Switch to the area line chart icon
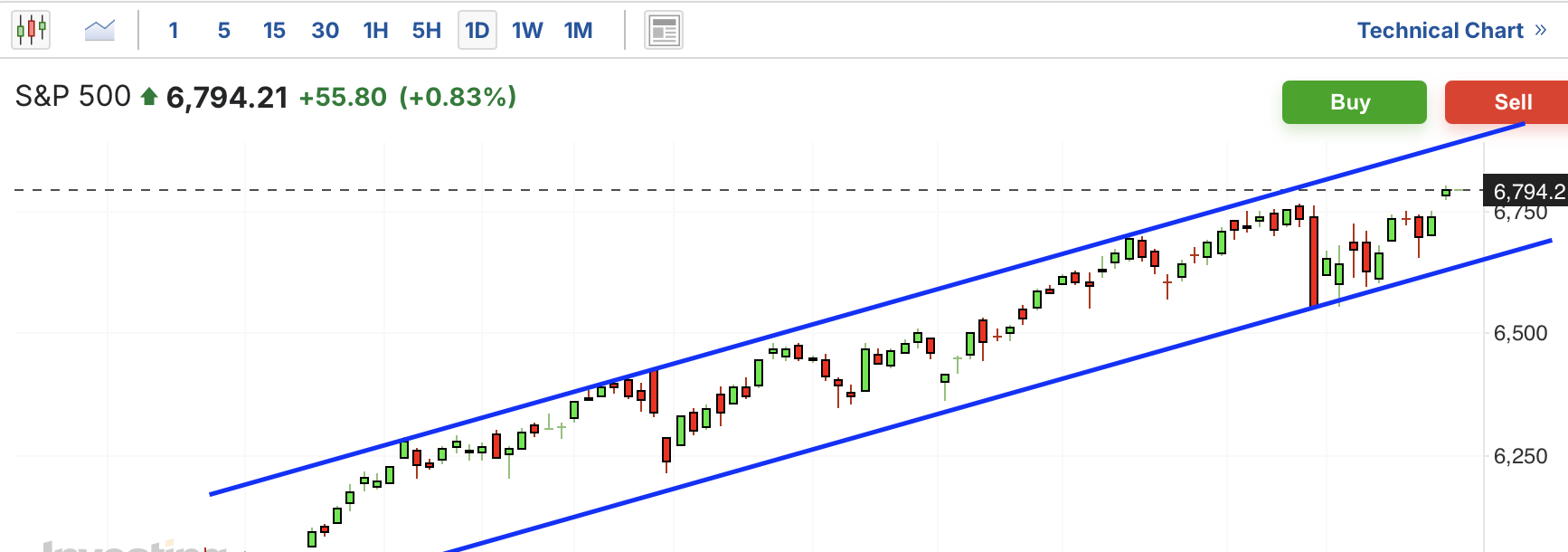This screenshot has width=1568, height=552. [99, 31]
